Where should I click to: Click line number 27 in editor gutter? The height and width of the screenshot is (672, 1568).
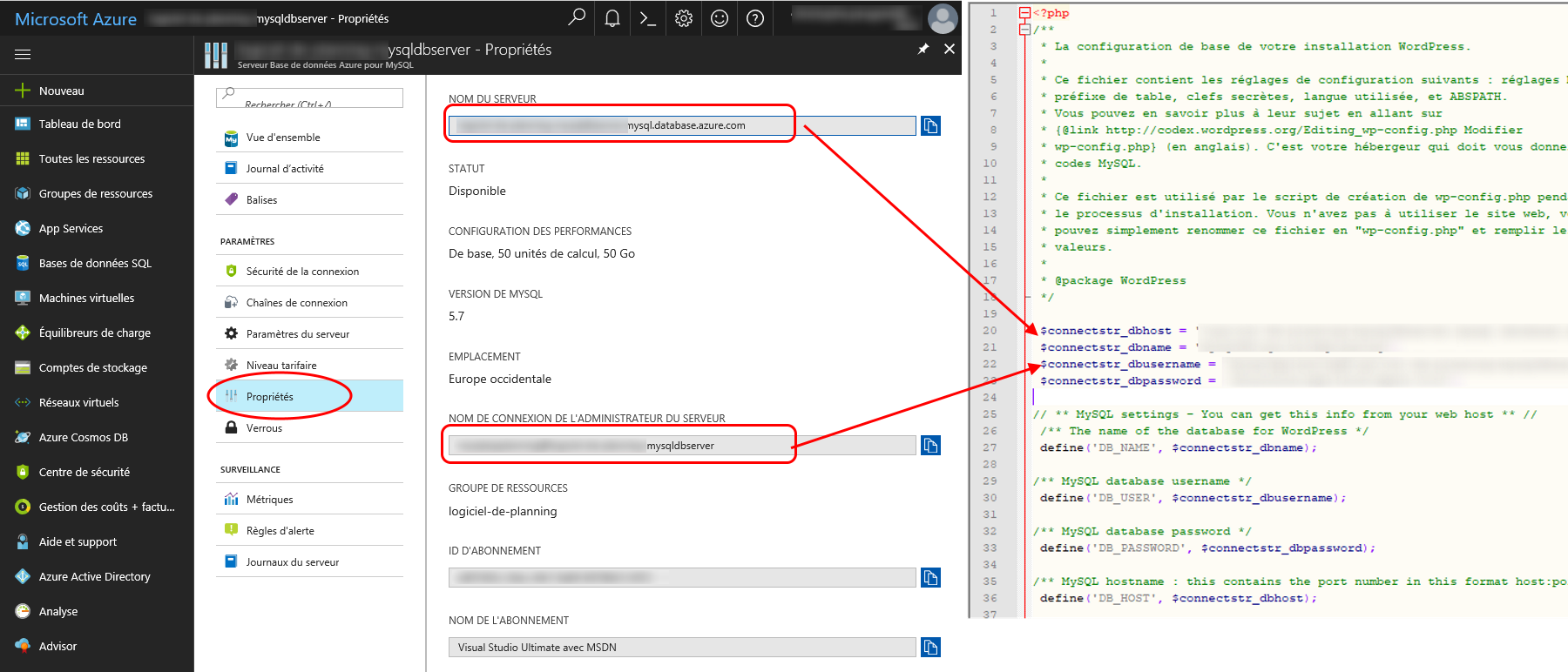coord(990,447)
